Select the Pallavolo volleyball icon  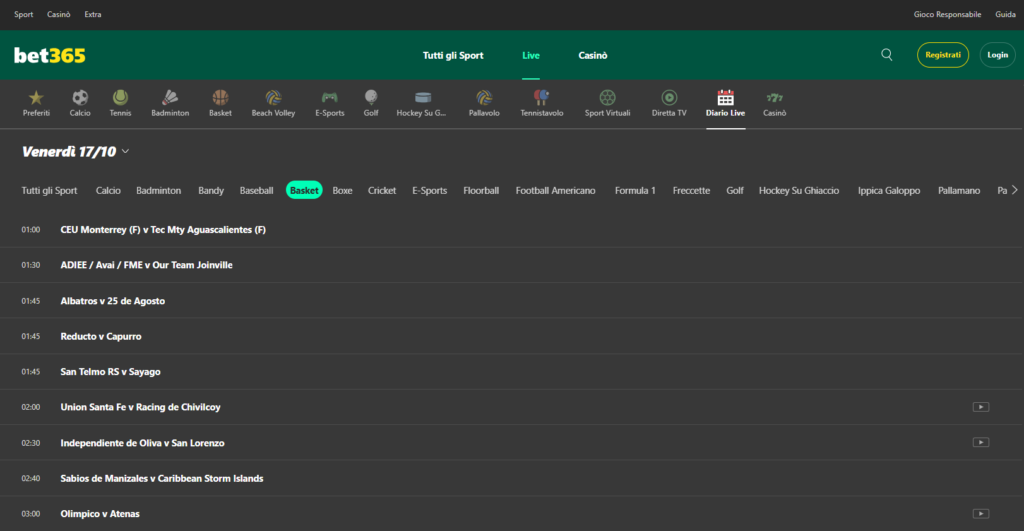[484, 98]
